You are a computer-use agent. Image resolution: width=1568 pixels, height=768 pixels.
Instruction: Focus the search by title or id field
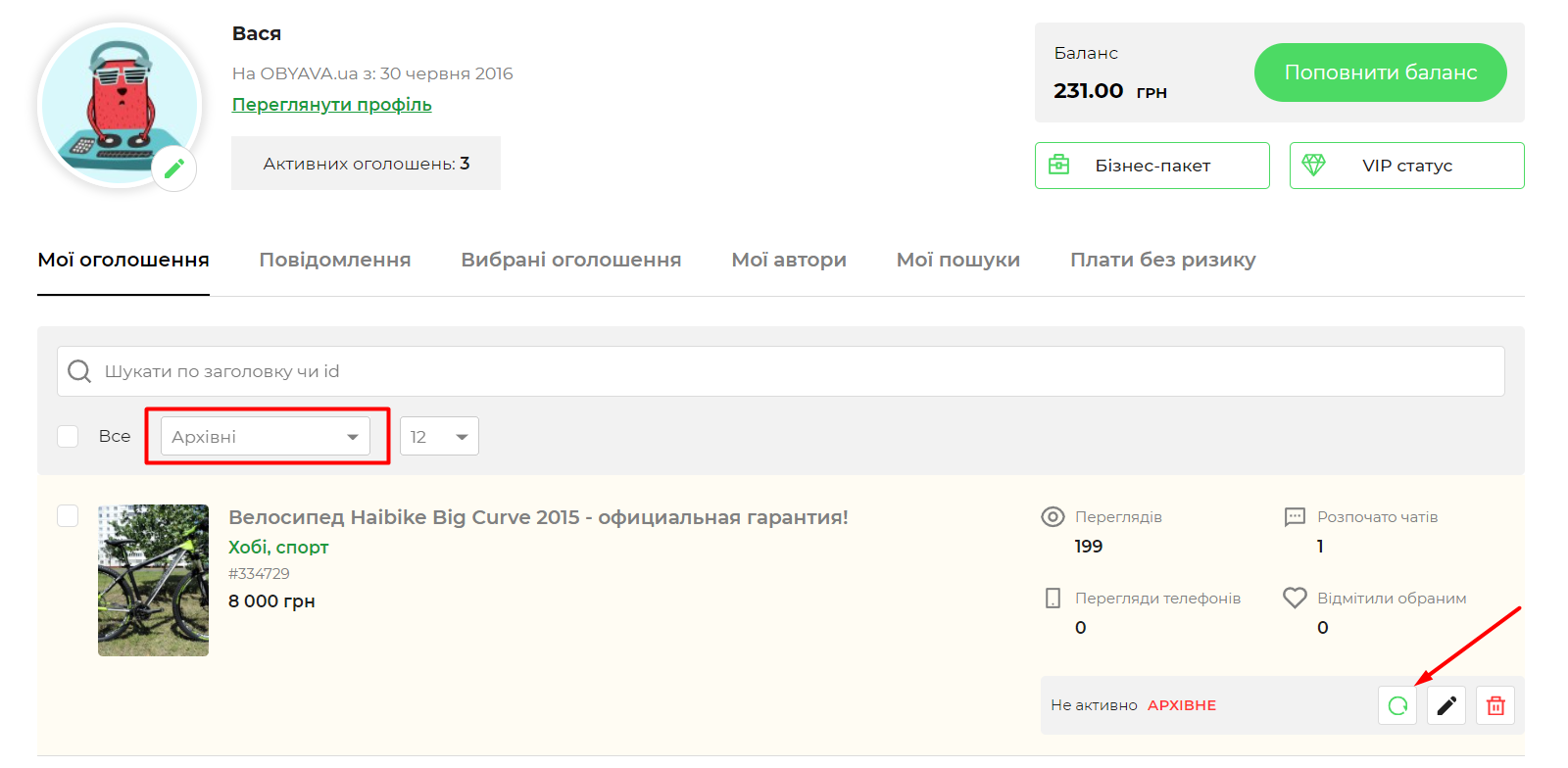click(x=784, y=371)
